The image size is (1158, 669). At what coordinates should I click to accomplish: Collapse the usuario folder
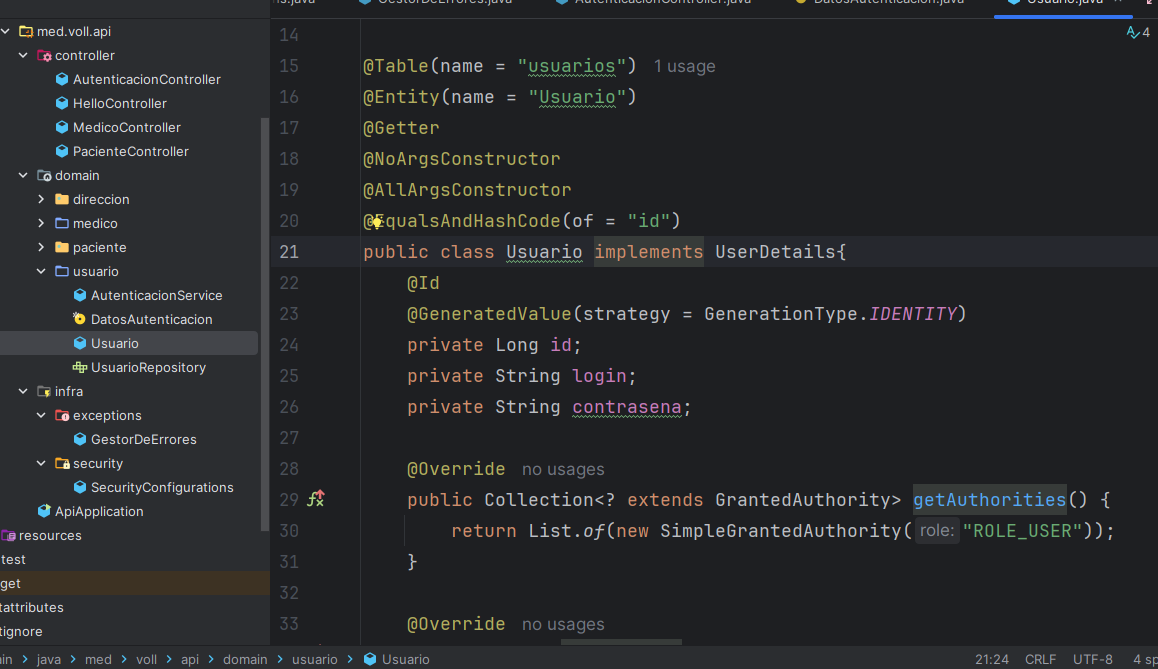point(41,272)
